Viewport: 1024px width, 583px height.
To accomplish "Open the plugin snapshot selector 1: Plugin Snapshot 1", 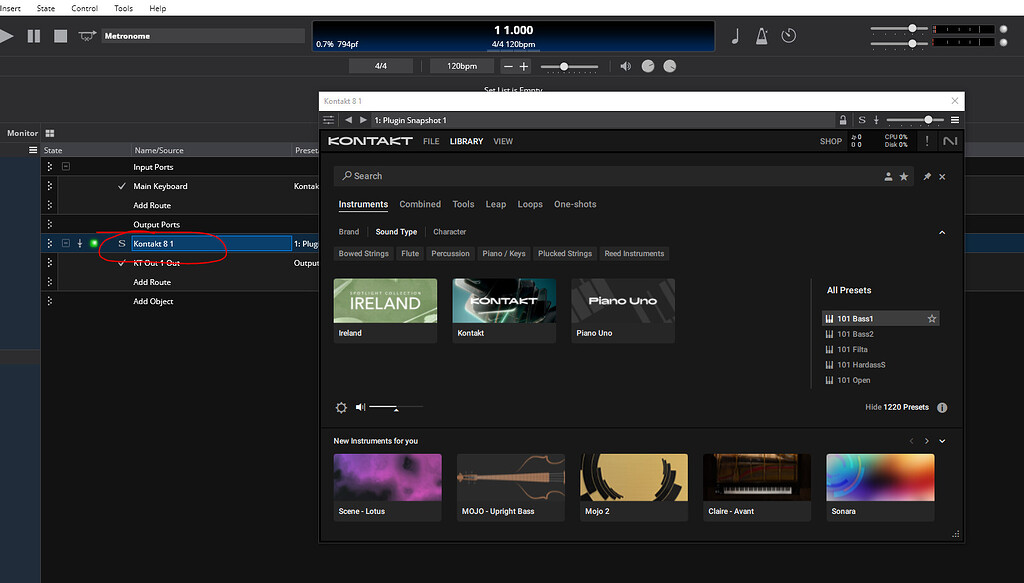I will click(601, 120).
